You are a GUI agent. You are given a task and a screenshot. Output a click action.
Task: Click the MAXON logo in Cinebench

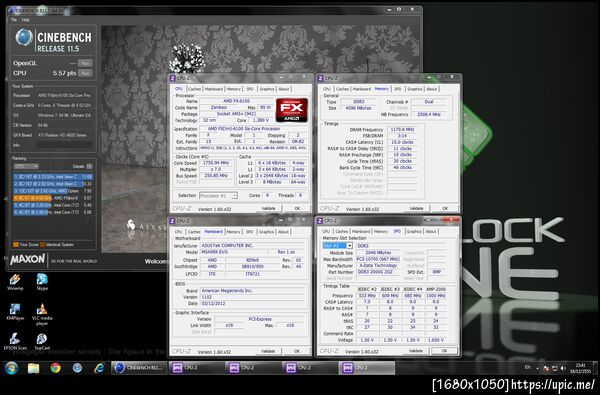pos(28,260)
